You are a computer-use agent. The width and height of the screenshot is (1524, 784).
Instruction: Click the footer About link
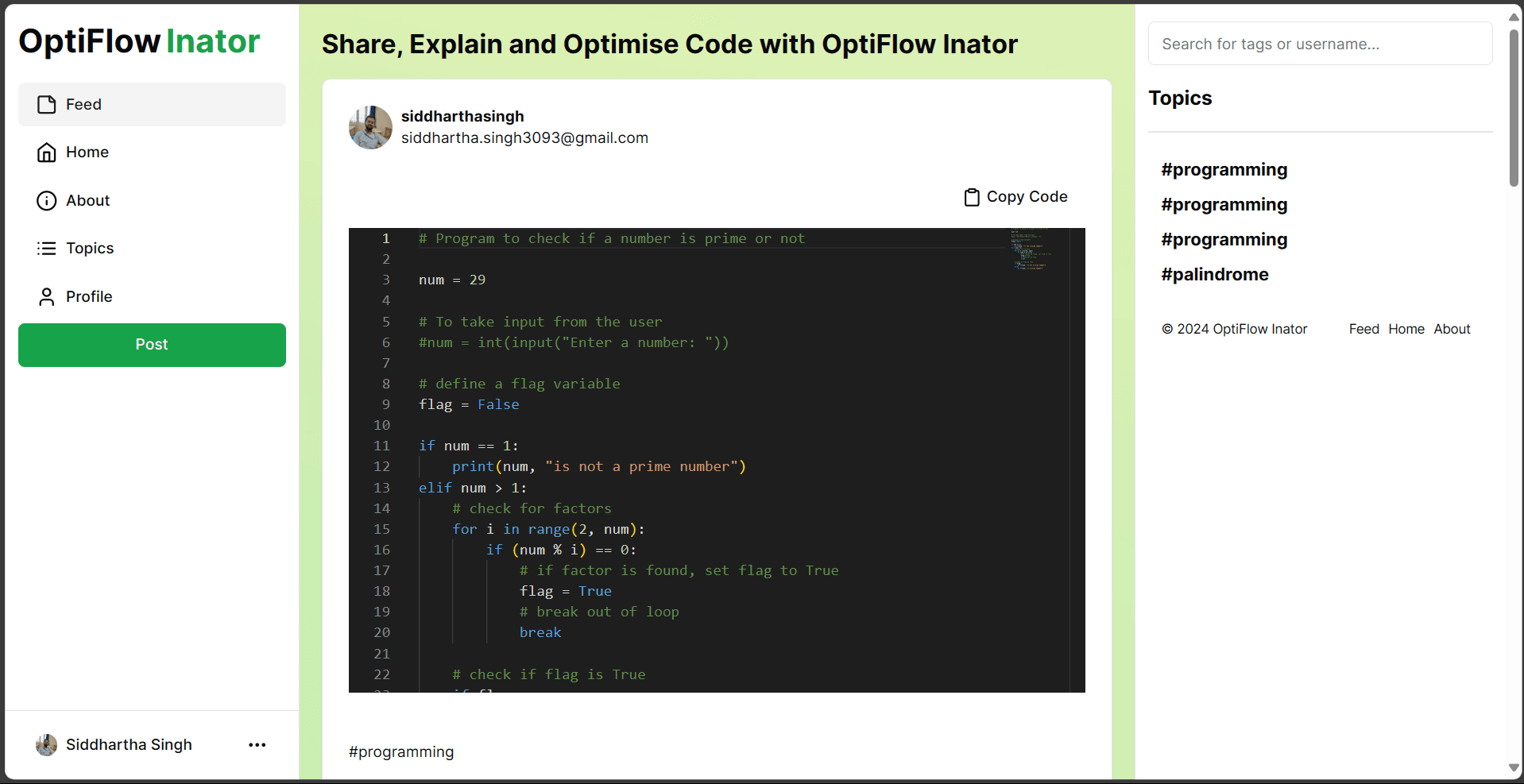[1452, 329]
